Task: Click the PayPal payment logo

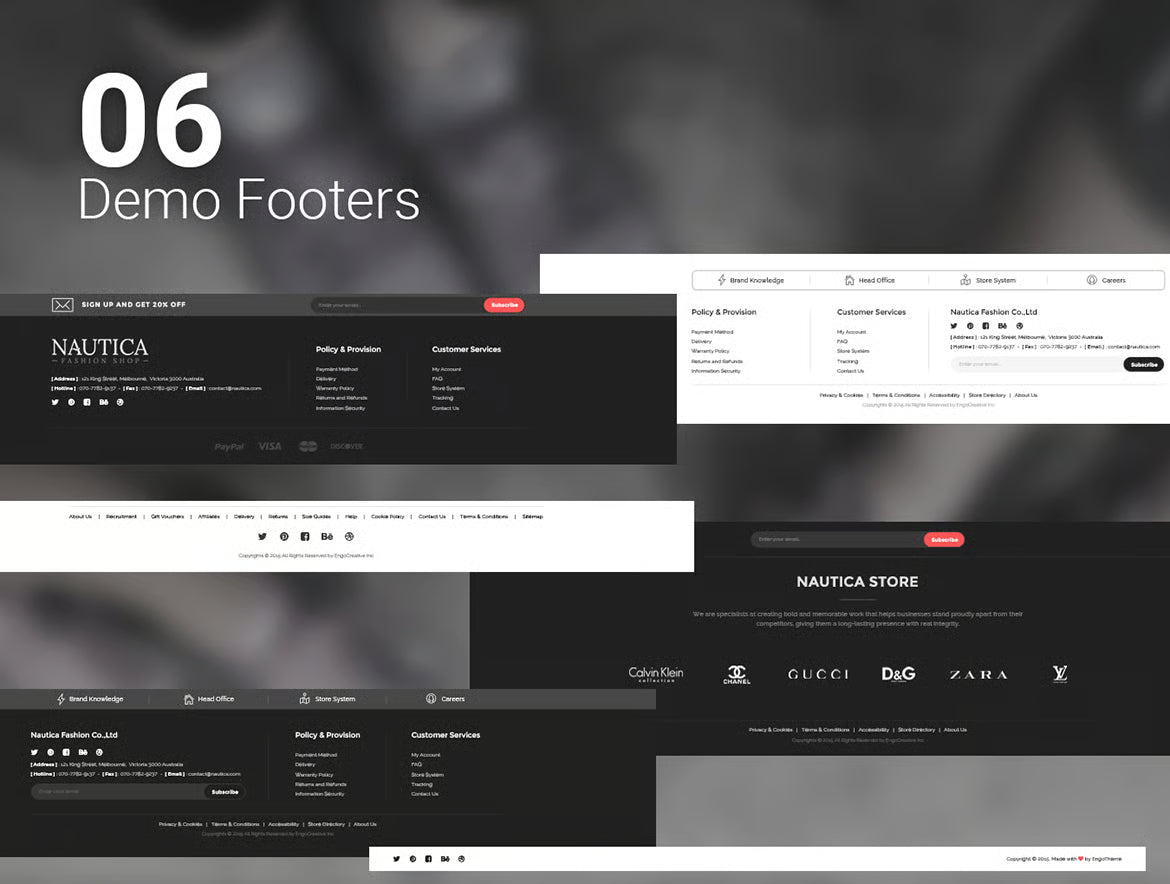Action: pyautogui.click(x=229, y=446)
